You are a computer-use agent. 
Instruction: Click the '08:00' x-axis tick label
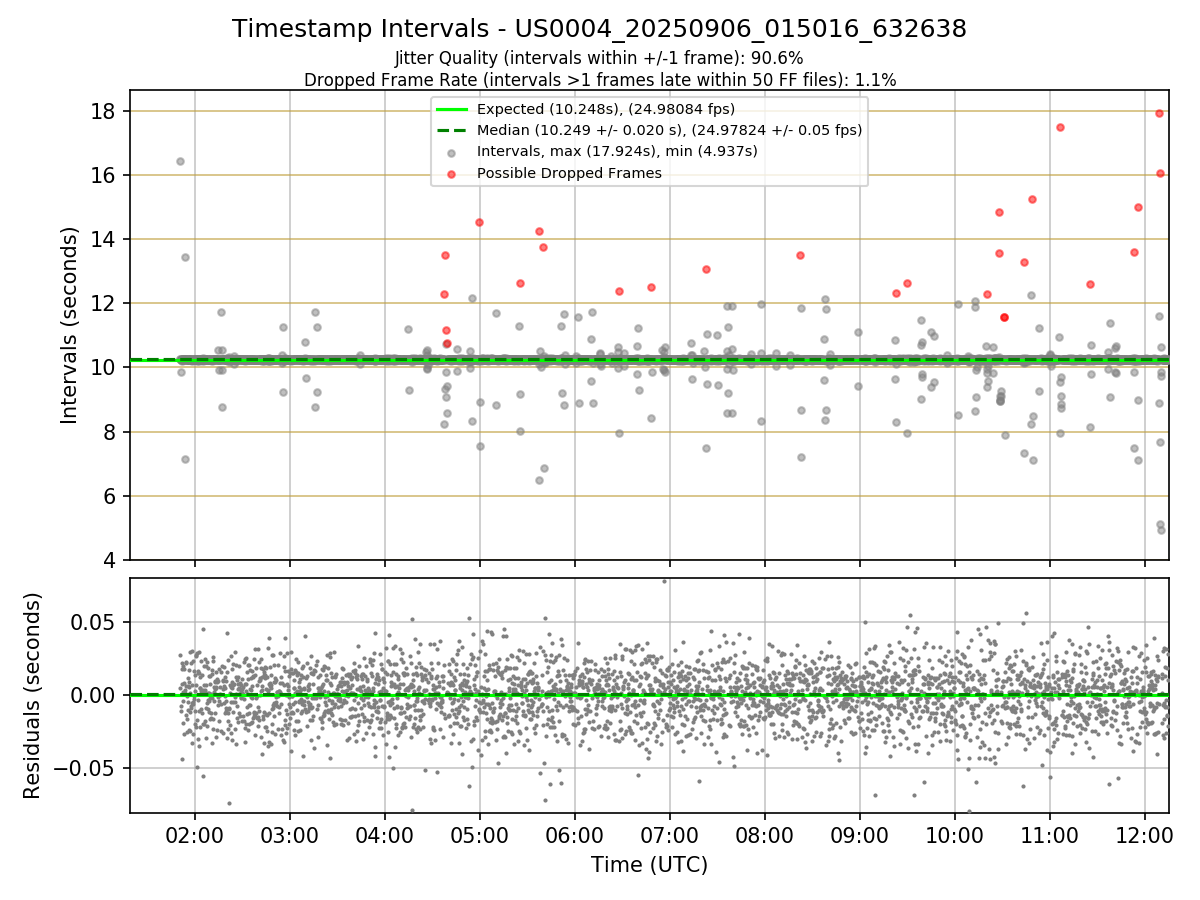[x=765, y=835]
